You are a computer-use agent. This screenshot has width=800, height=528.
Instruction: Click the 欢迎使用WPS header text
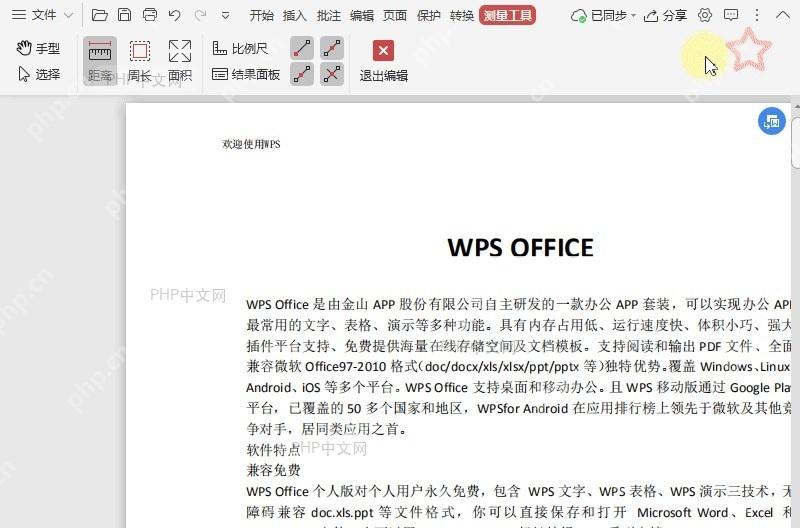251,144
